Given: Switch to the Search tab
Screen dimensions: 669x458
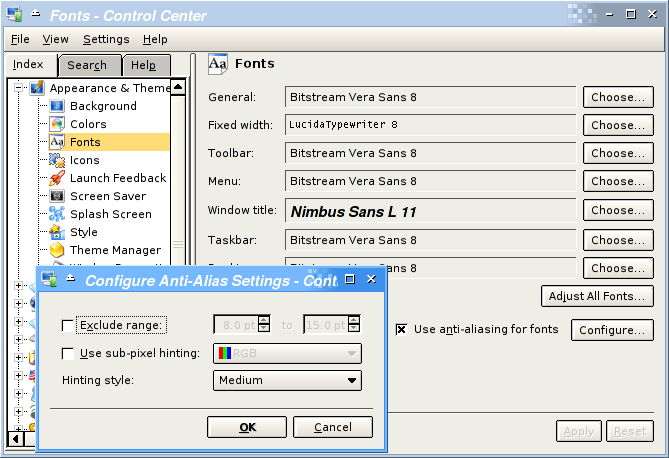Looking at the screenshot, I should coord(87,65).
